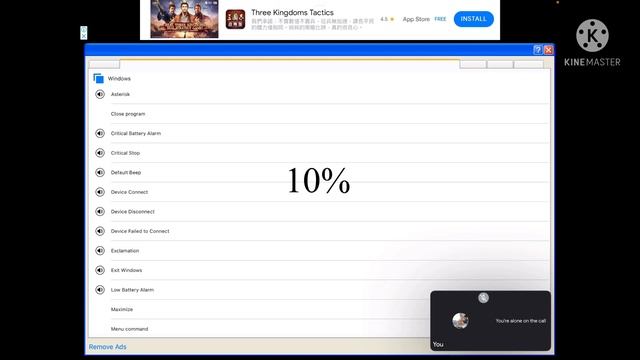Click the Remove Ads link
This screenshot has width=640, height=360.
pos(107,347)
